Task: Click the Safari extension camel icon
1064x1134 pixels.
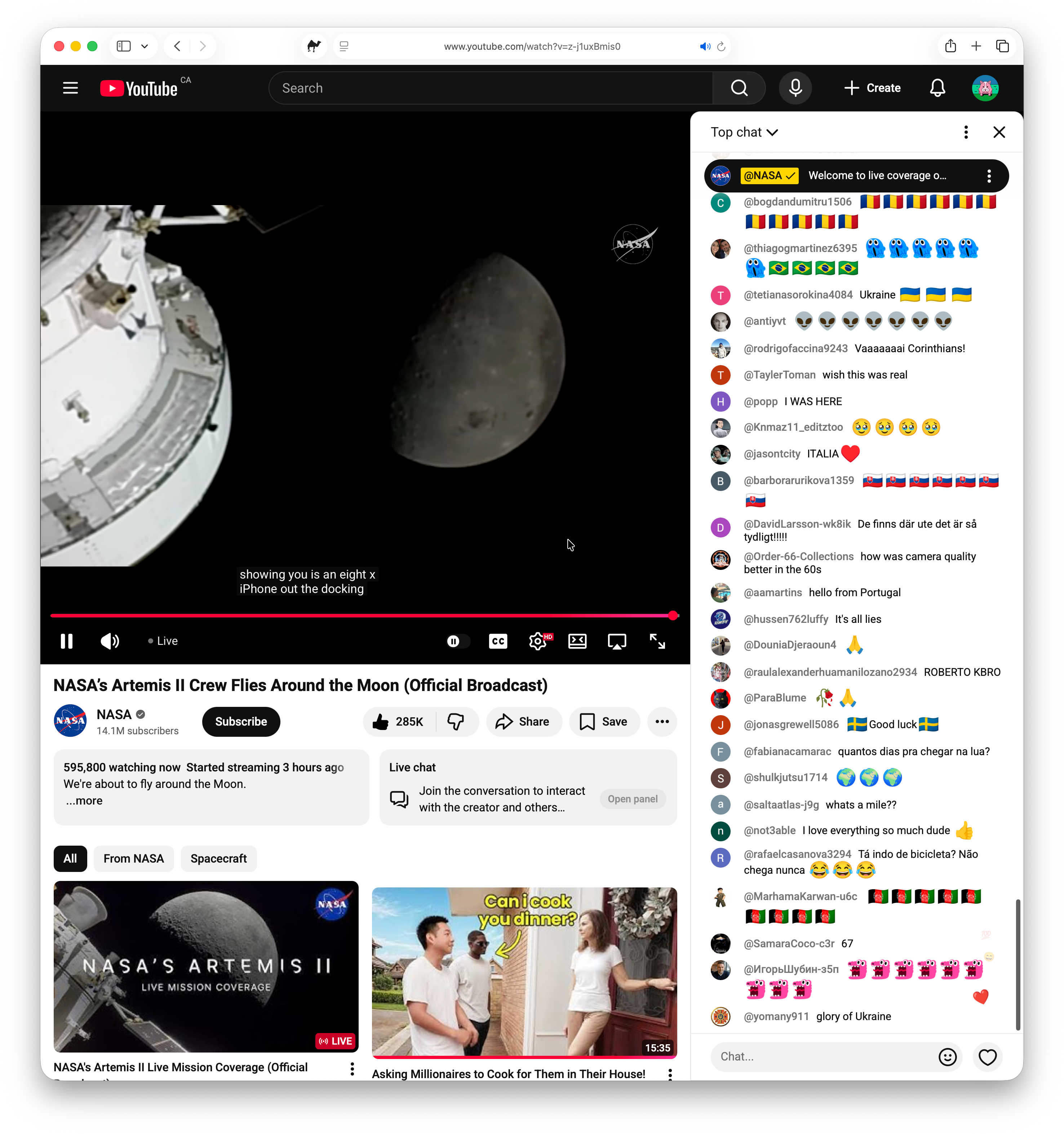Action: 314,46
